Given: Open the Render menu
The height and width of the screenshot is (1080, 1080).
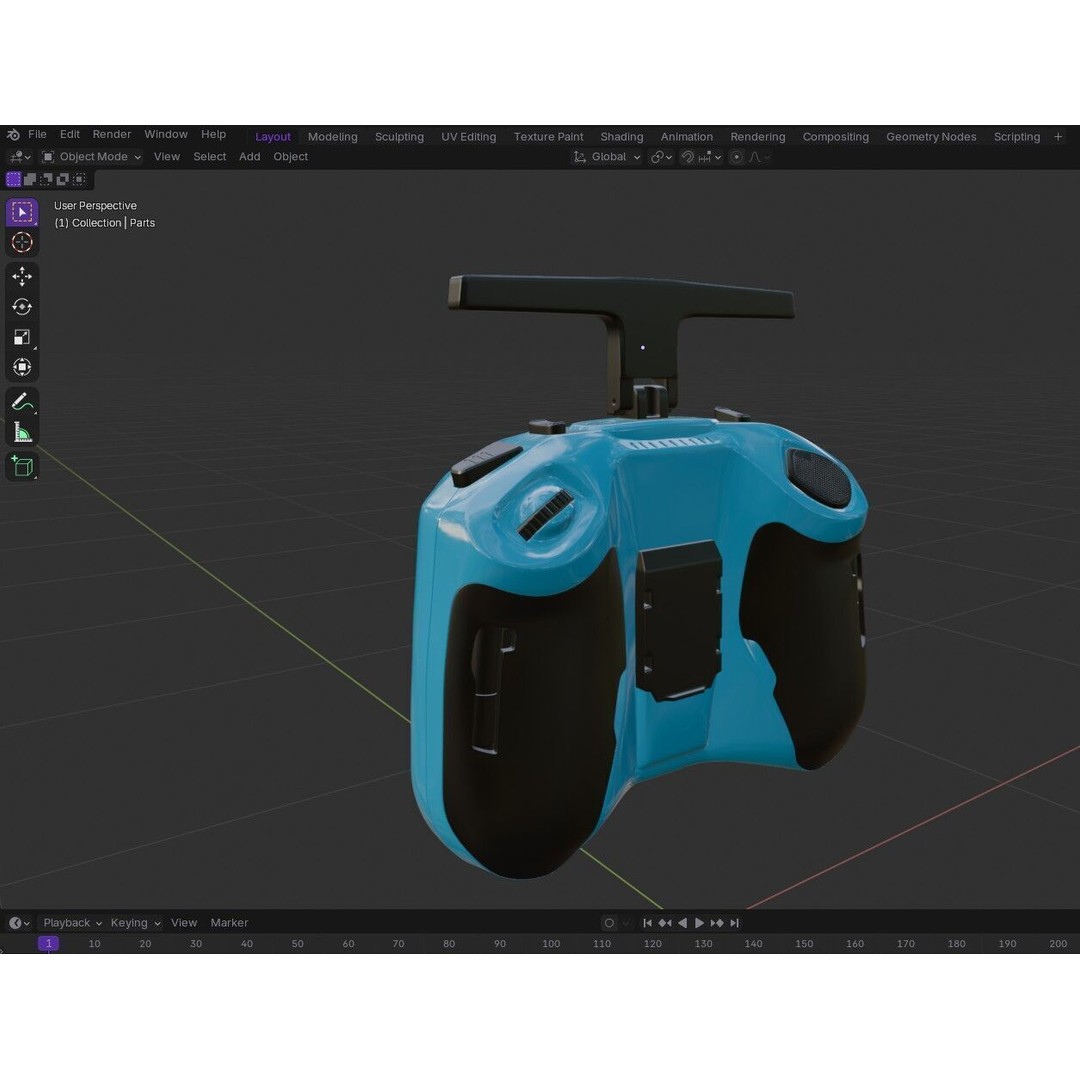Looking at the screenshot, I should (112, 134).
